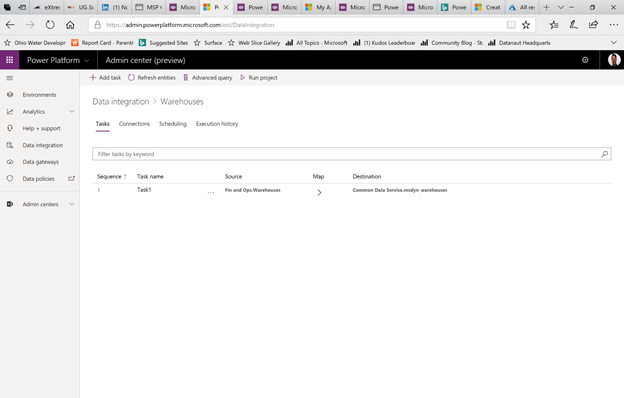Click Task name column header
The height and width of the screenshot is (398, 624).
click(150, 176)
